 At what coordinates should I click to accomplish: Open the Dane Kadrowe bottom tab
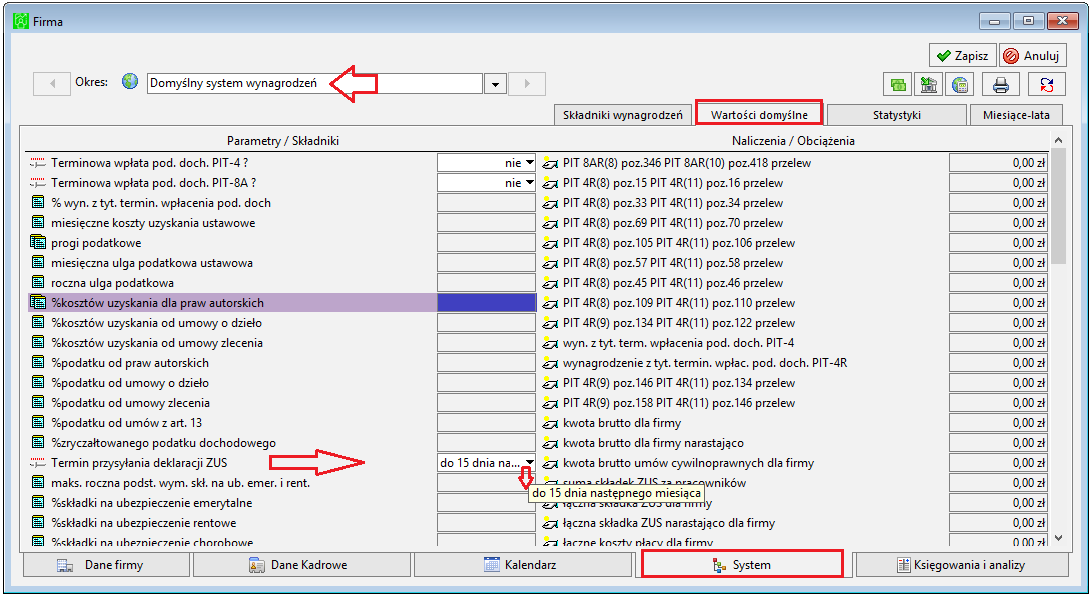301,565
